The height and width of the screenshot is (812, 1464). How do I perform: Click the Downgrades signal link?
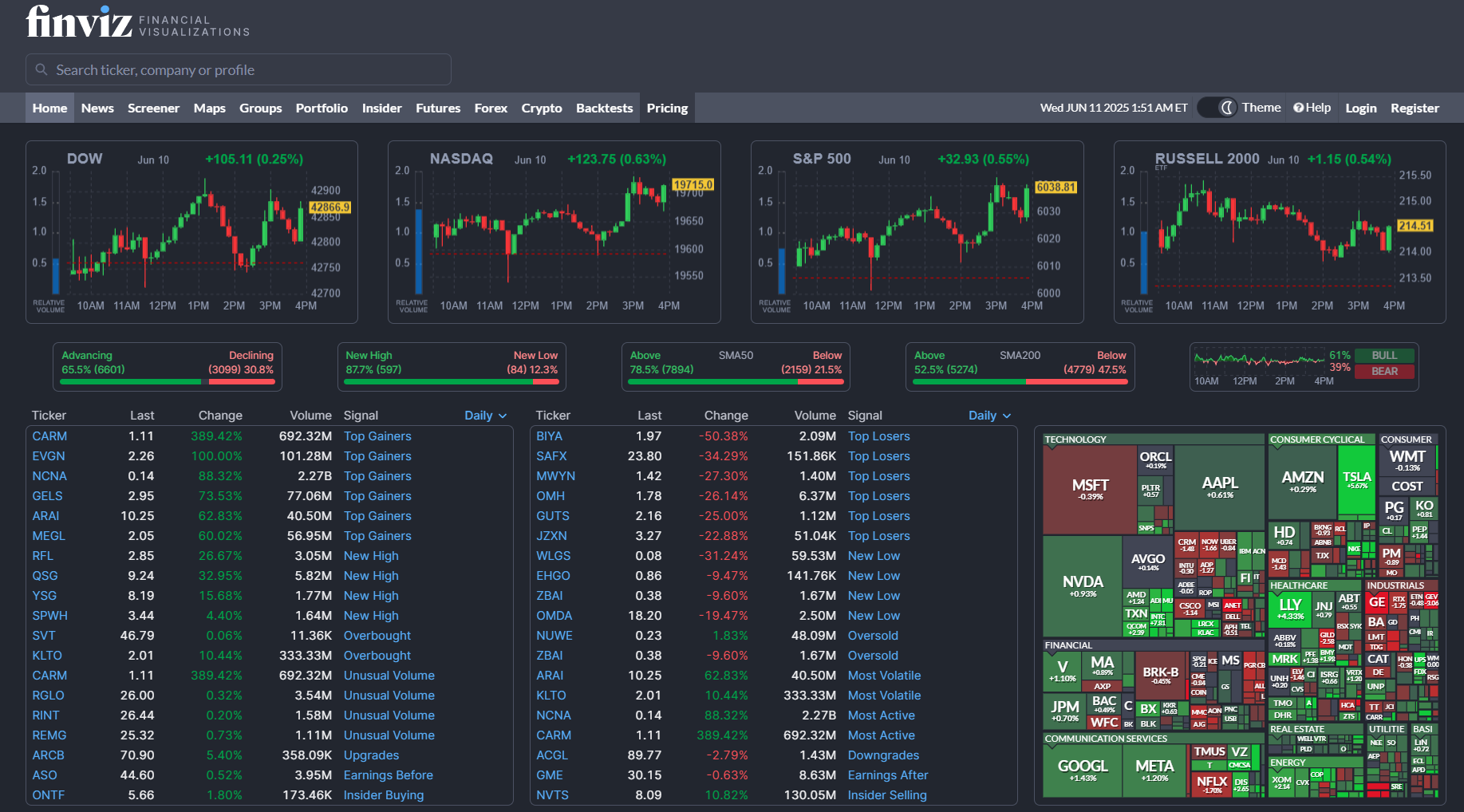pos(883,755)
